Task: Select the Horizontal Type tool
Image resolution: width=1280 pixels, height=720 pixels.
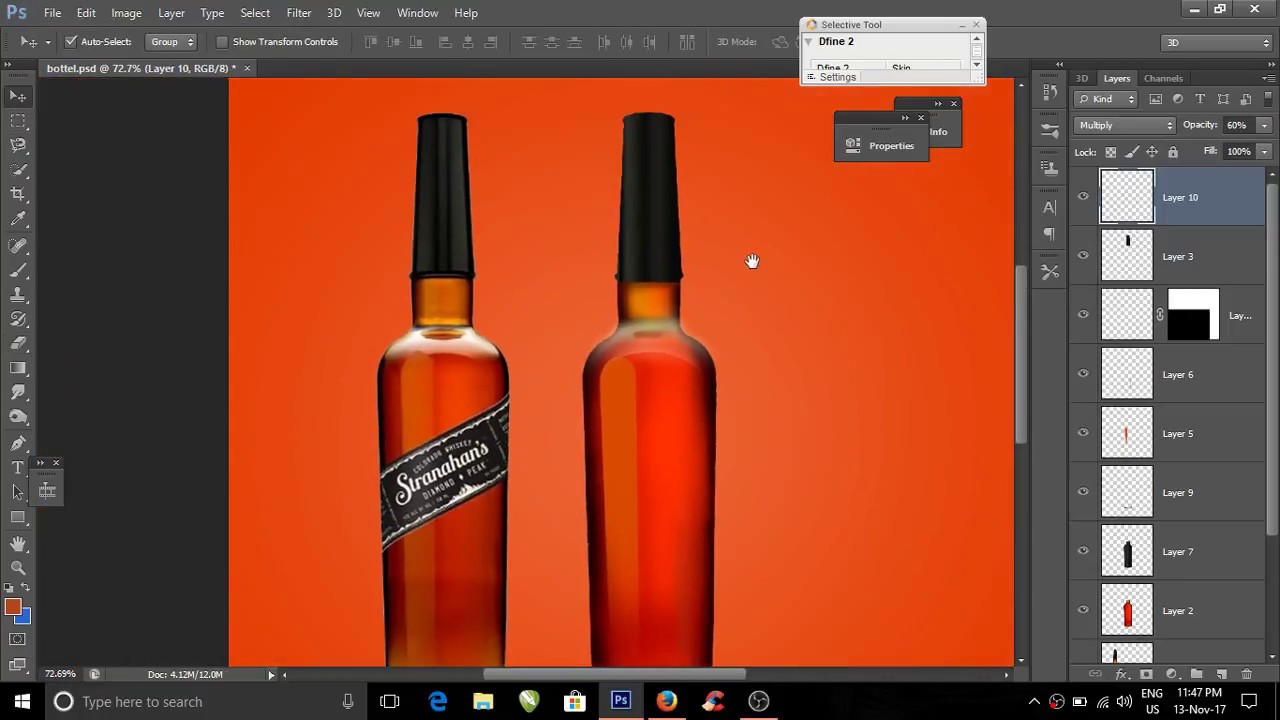Action: click(x=18, y=468)
